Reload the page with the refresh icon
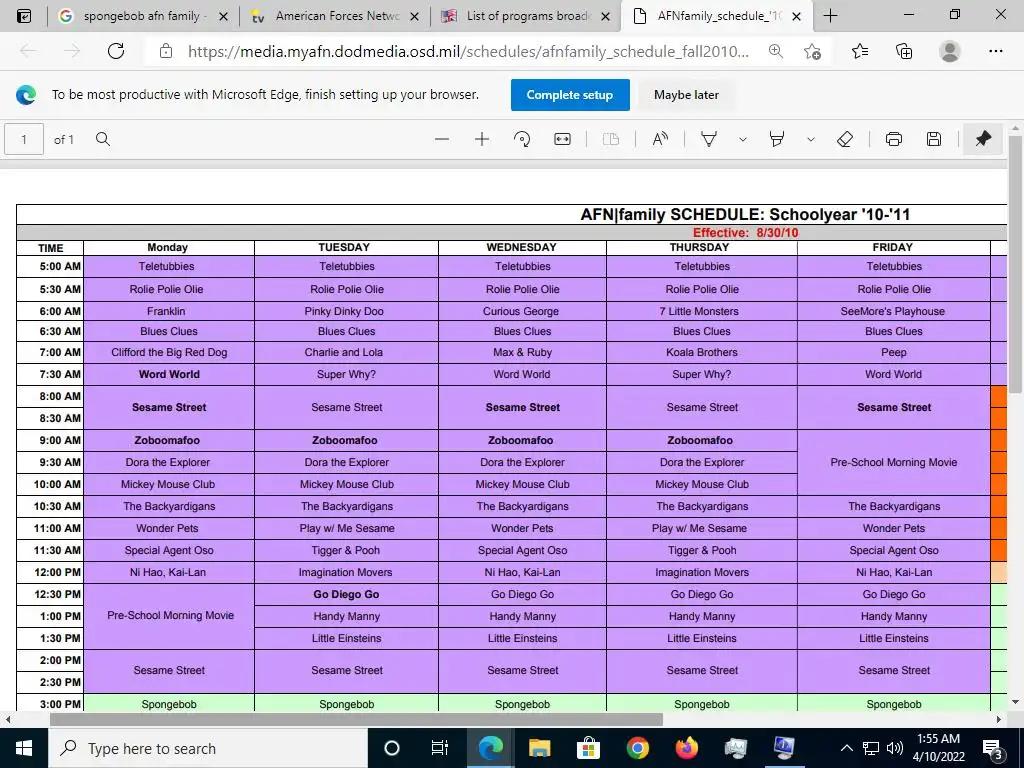The image size is (1024, 768). 116,51
